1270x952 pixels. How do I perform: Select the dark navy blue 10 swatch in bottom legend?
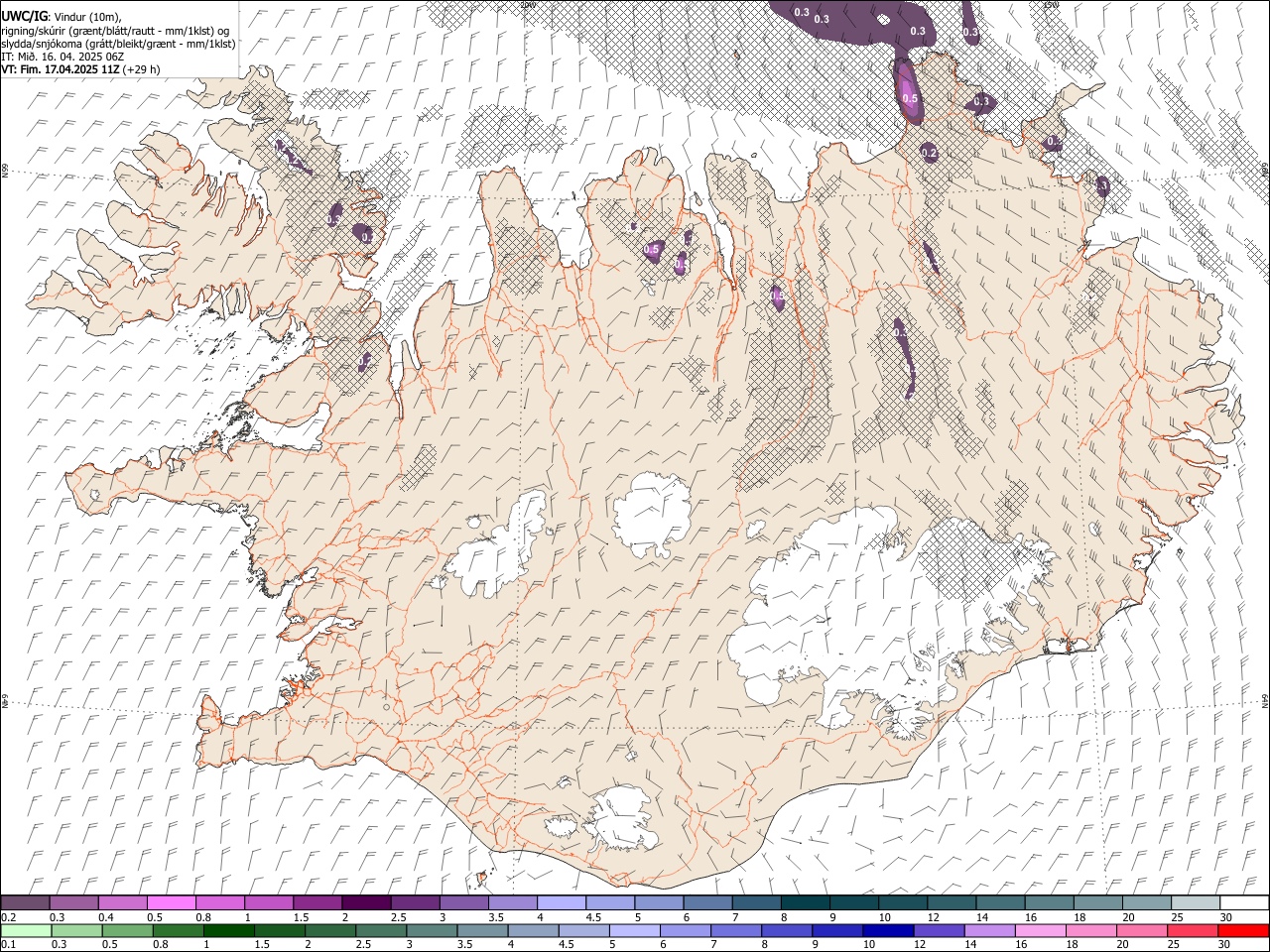click(887, 931)
